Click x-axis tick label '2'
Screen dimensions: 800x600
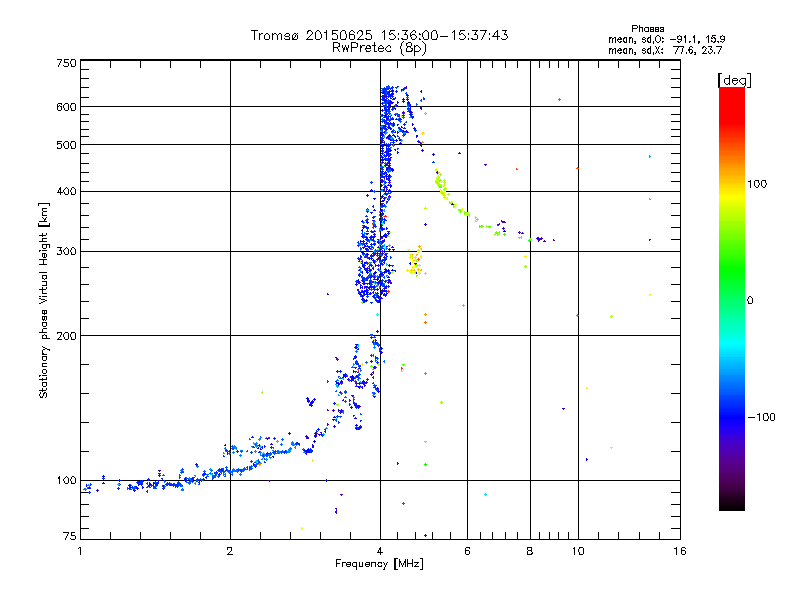(x=230, y=551)
